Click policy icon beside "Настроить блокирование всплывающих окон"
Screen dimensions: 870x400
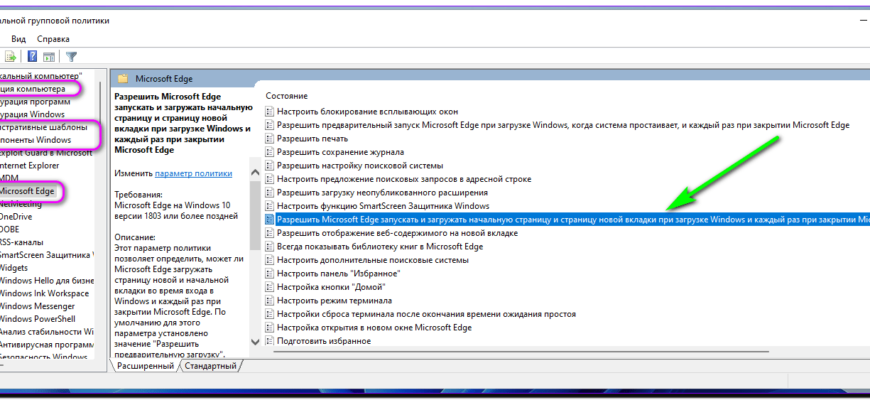pos(270,112)
